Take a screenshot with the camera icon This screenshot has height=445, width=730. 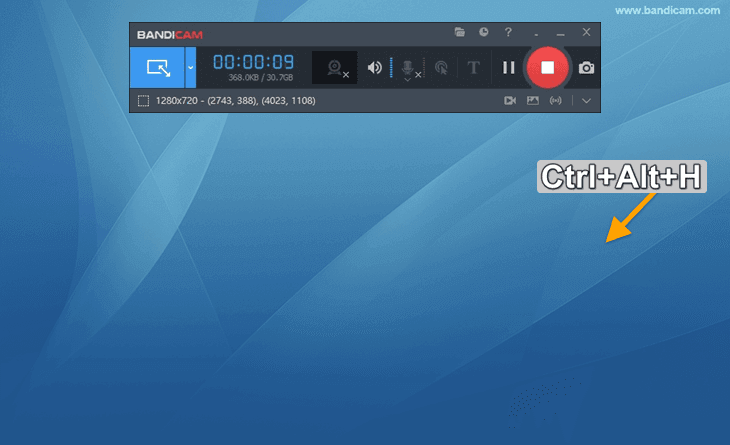tap(587, 68)
